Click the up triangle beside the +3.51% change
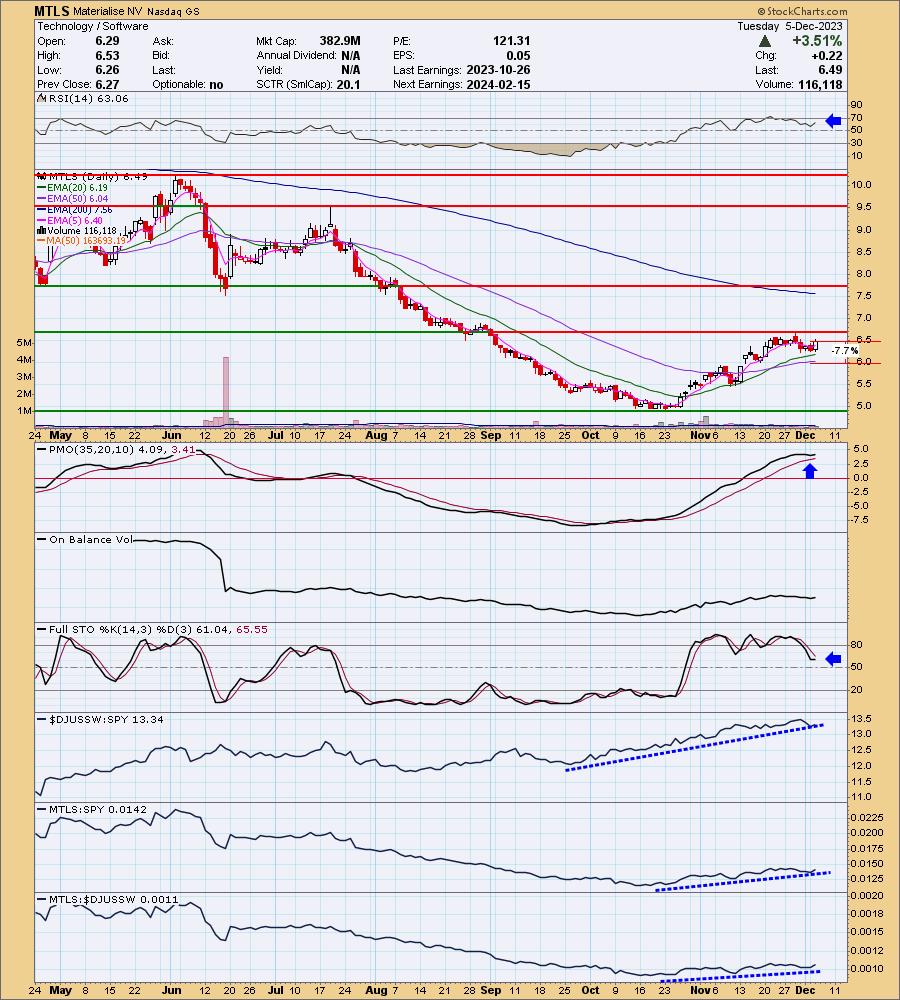 click(765, 41)
